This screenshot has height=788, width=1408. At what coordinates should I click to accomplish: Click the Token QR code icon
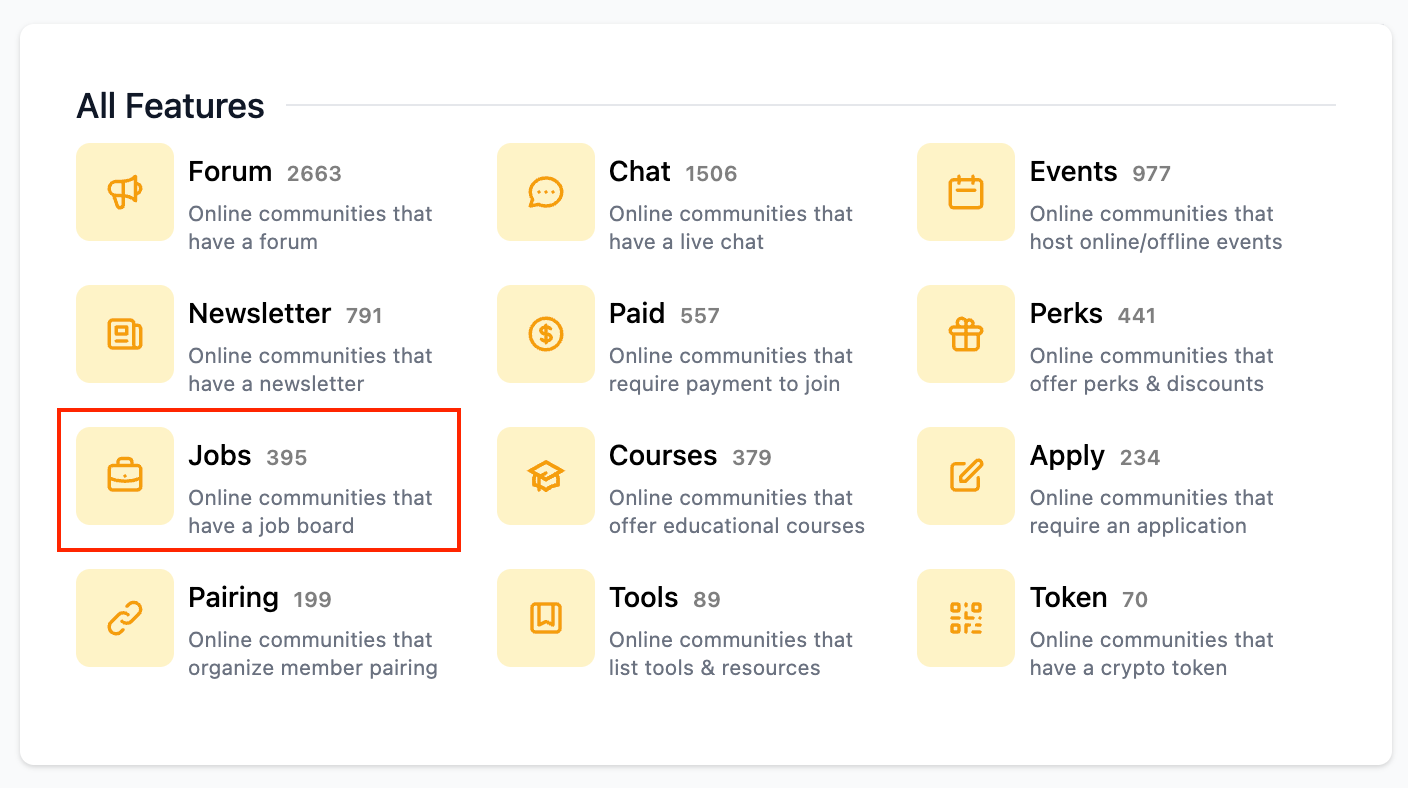[x=965, y=618]
